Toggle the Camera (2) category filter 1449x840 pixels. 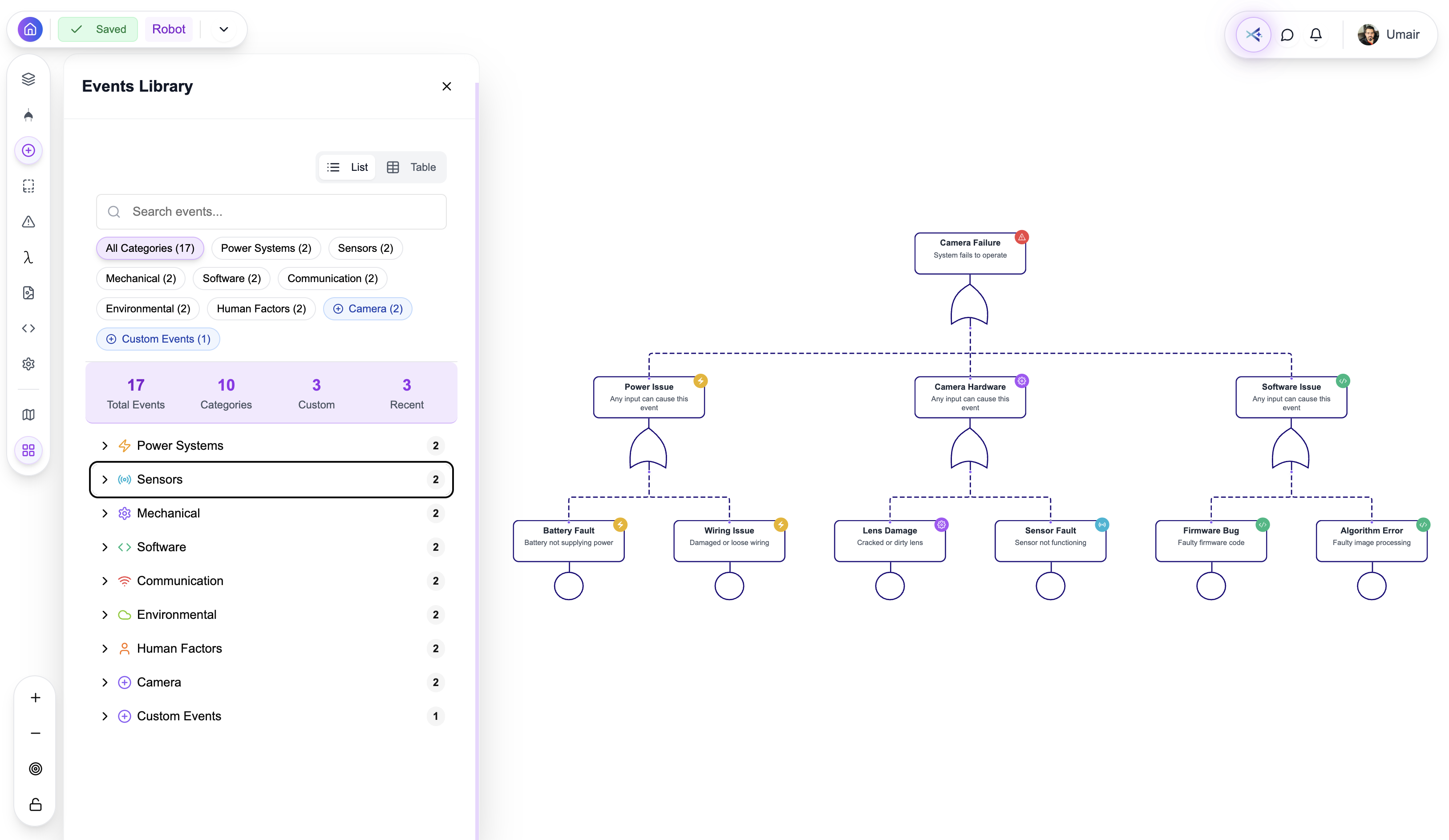click(x=368, y=308)
